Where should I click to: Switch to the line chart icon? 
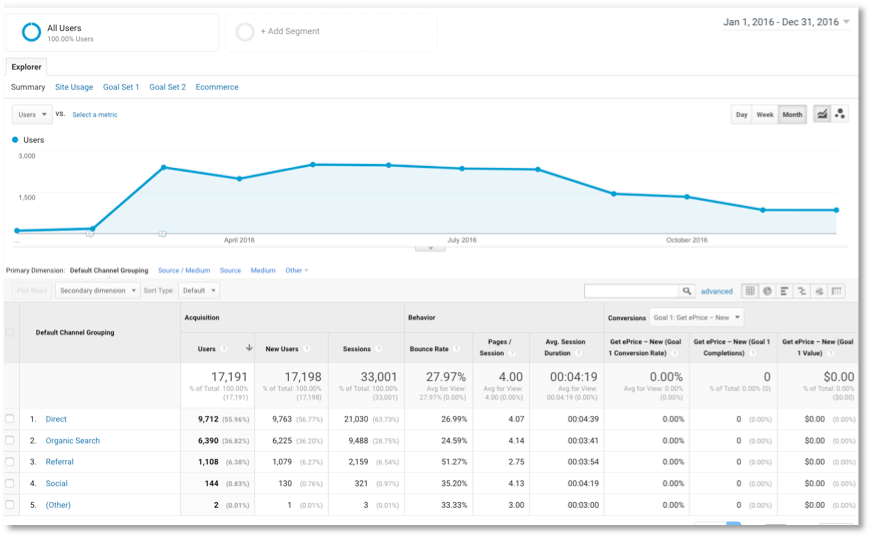point(822,114)
